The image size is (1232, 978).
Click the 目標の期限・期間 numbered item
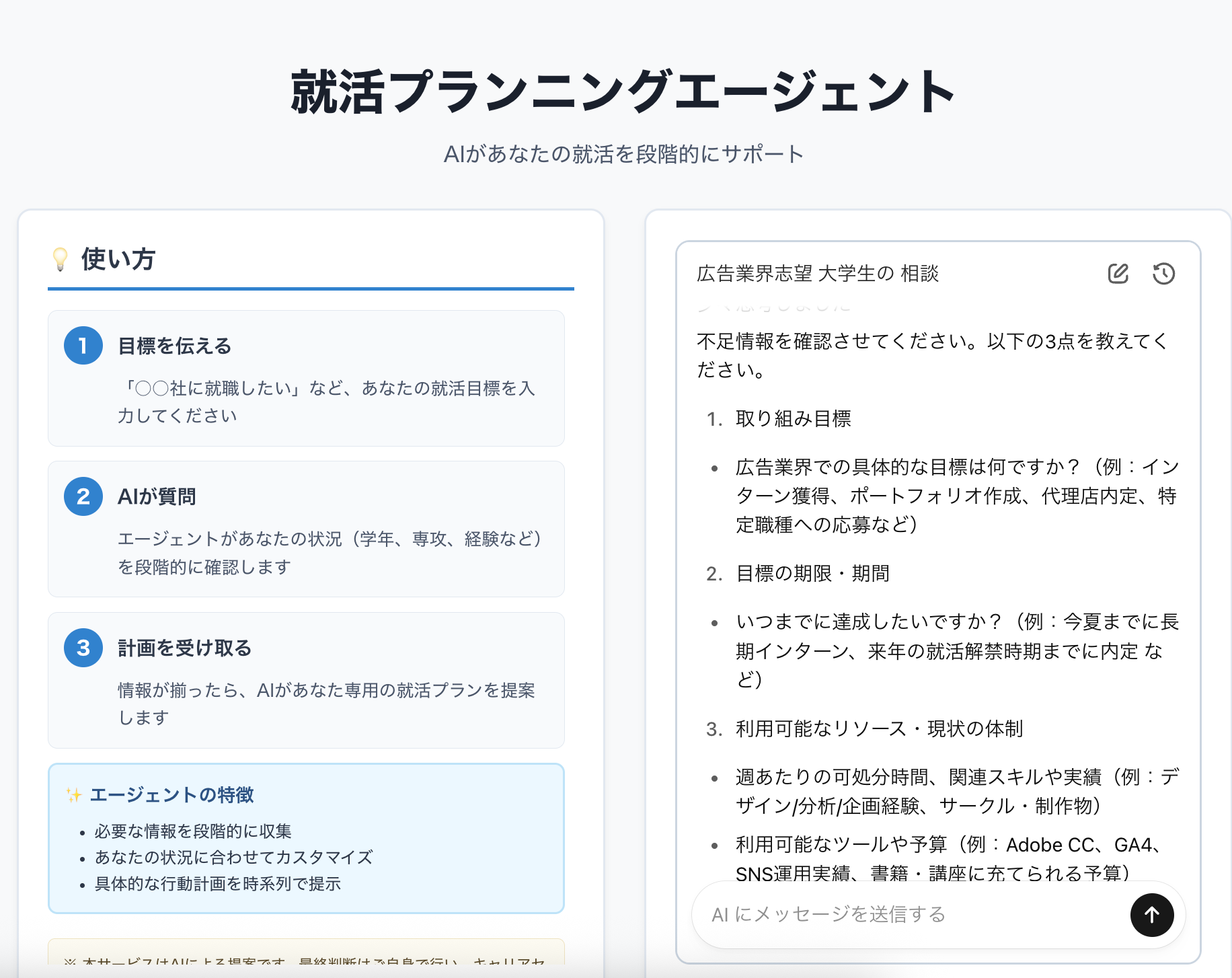(x=813, y=574)
